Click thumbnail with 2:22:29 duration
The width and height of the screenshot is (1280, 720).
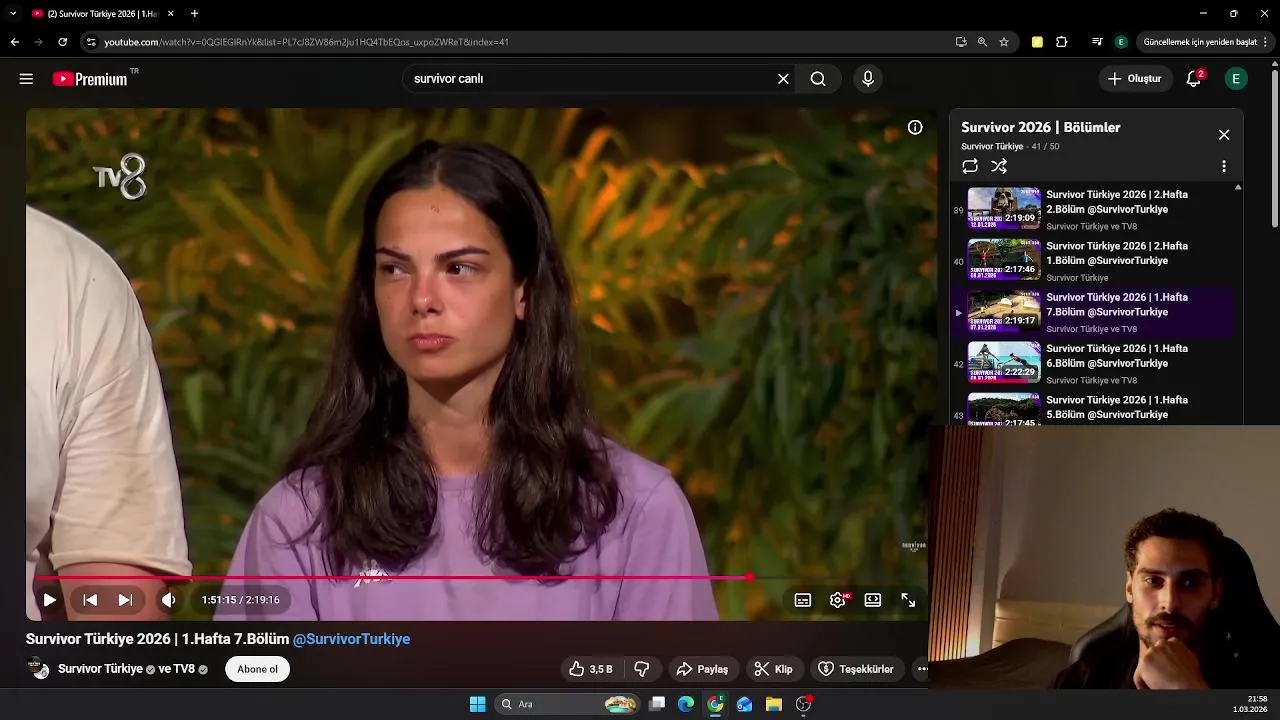pos(1004,363)
